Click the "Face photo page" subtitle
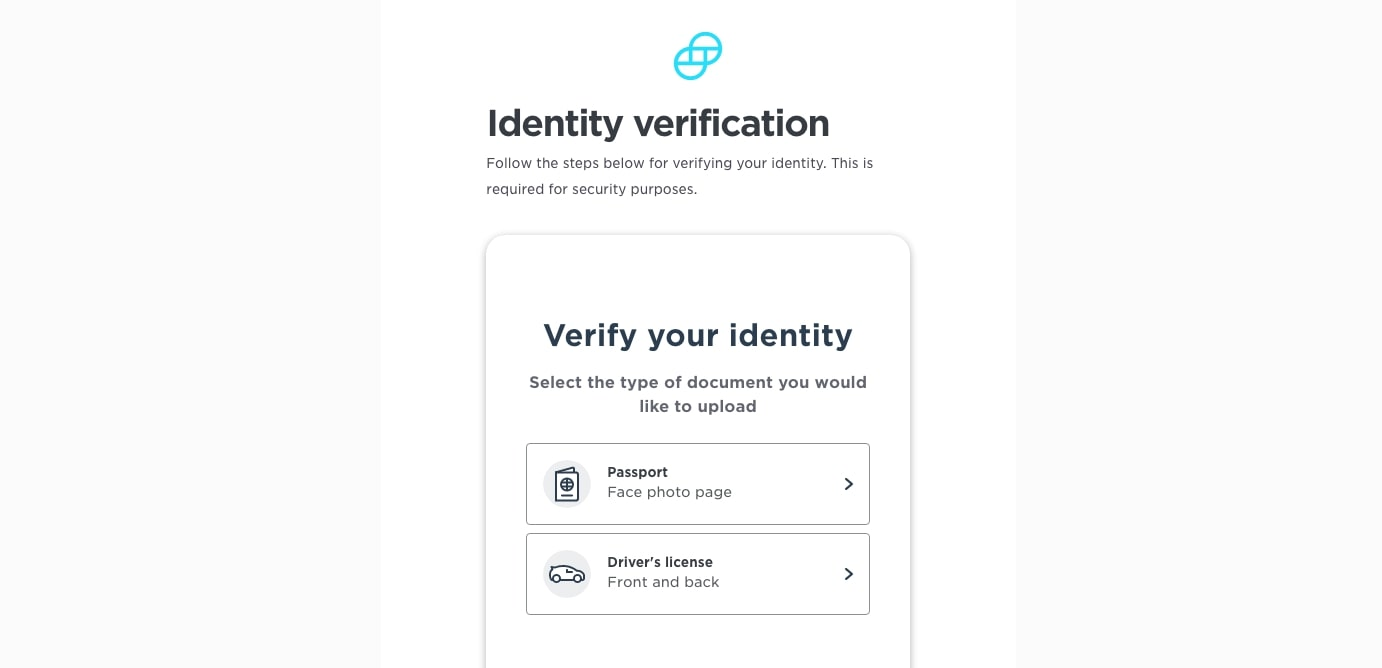The width and height of the screenshot is (1382, 668). click(x=669, y=492)
